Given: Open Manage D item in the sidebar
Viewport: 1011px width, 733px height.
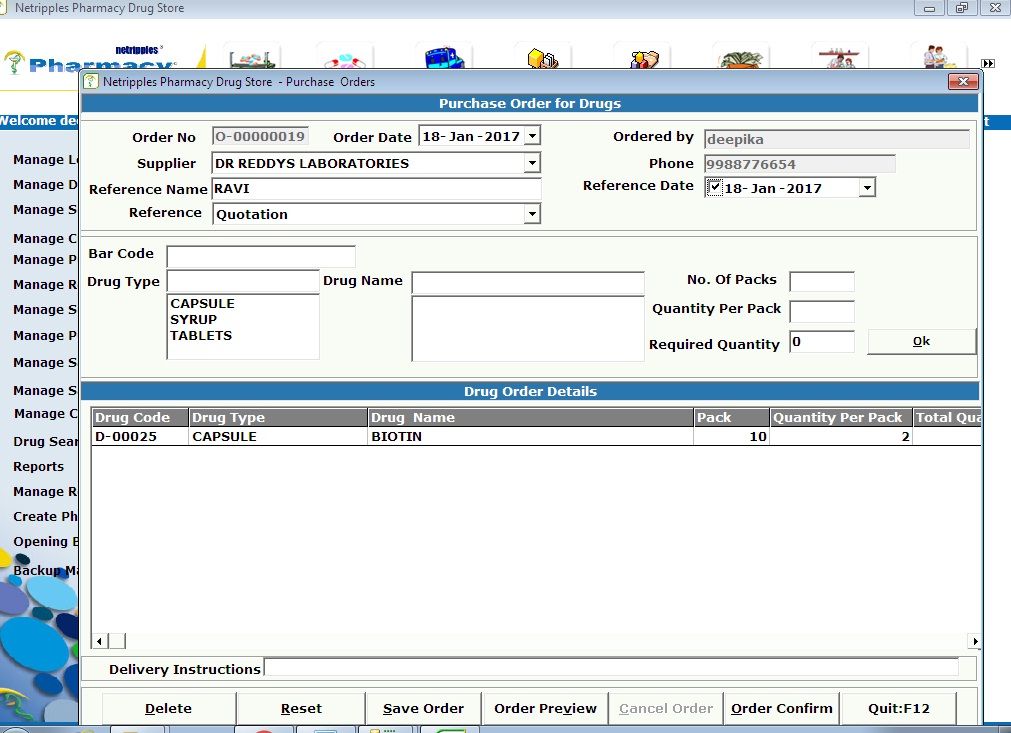Looking at the screenshot, I should point(45,185).
